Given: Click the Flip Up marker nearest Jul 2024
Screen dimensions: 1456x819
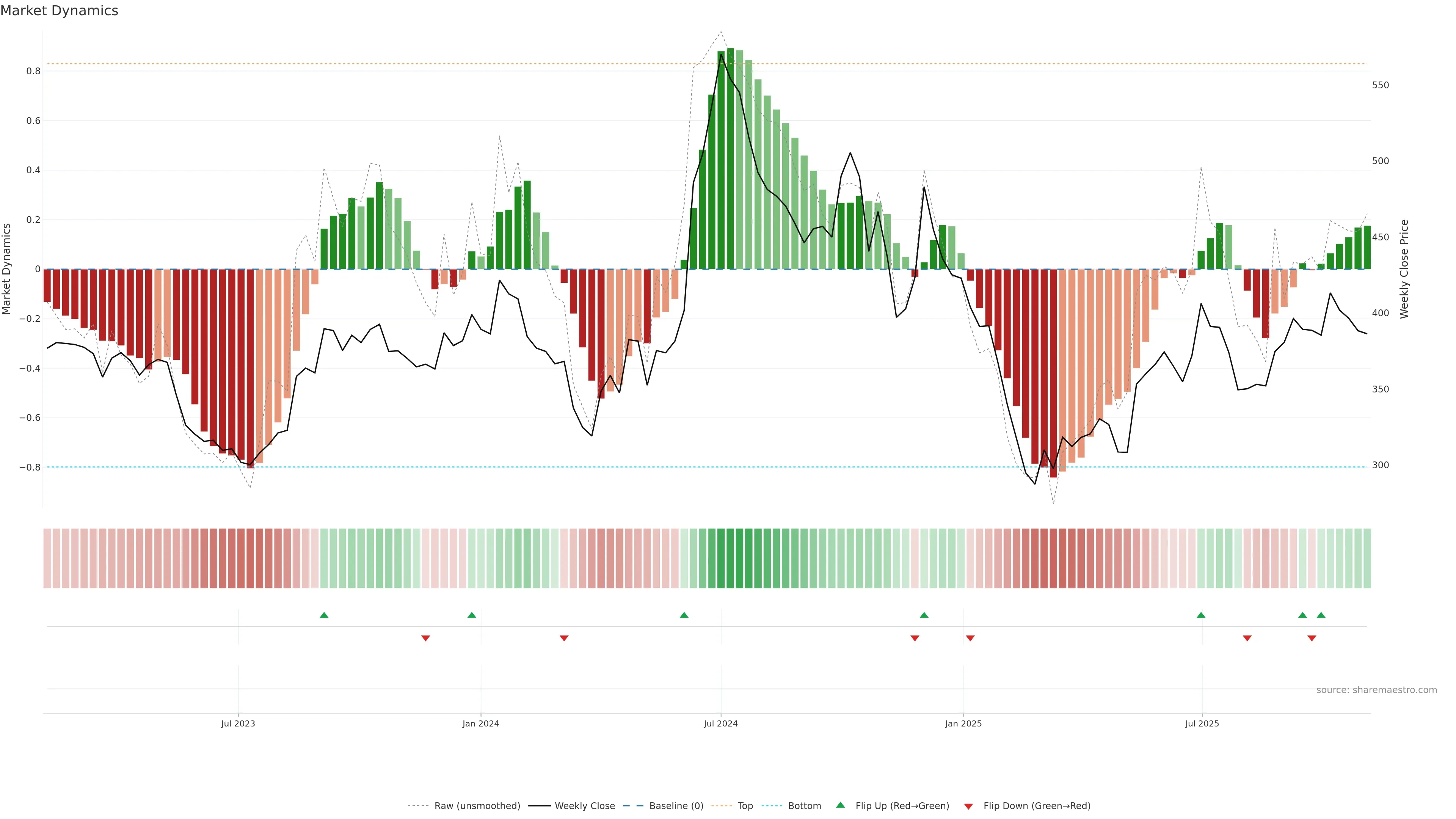Looking at the screenshot, I should pyautogui.click(x=684, y=615).
